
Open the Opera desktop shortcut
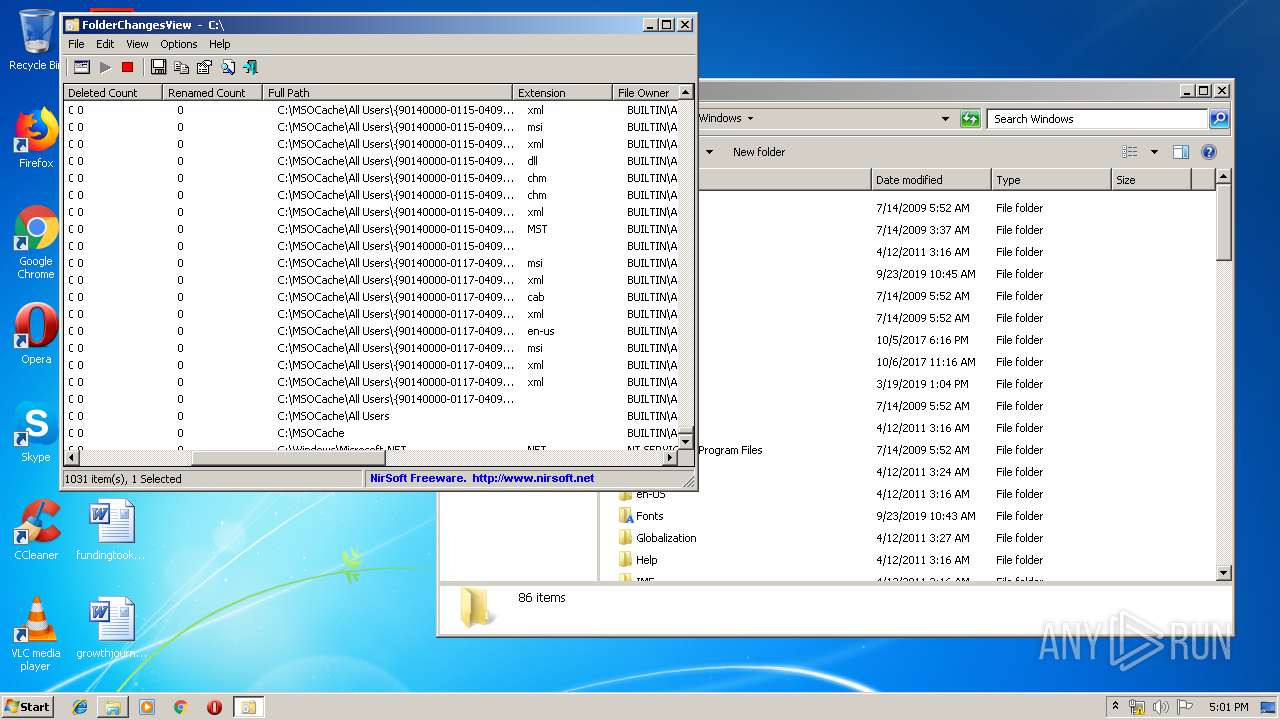(x=36, y=334)
